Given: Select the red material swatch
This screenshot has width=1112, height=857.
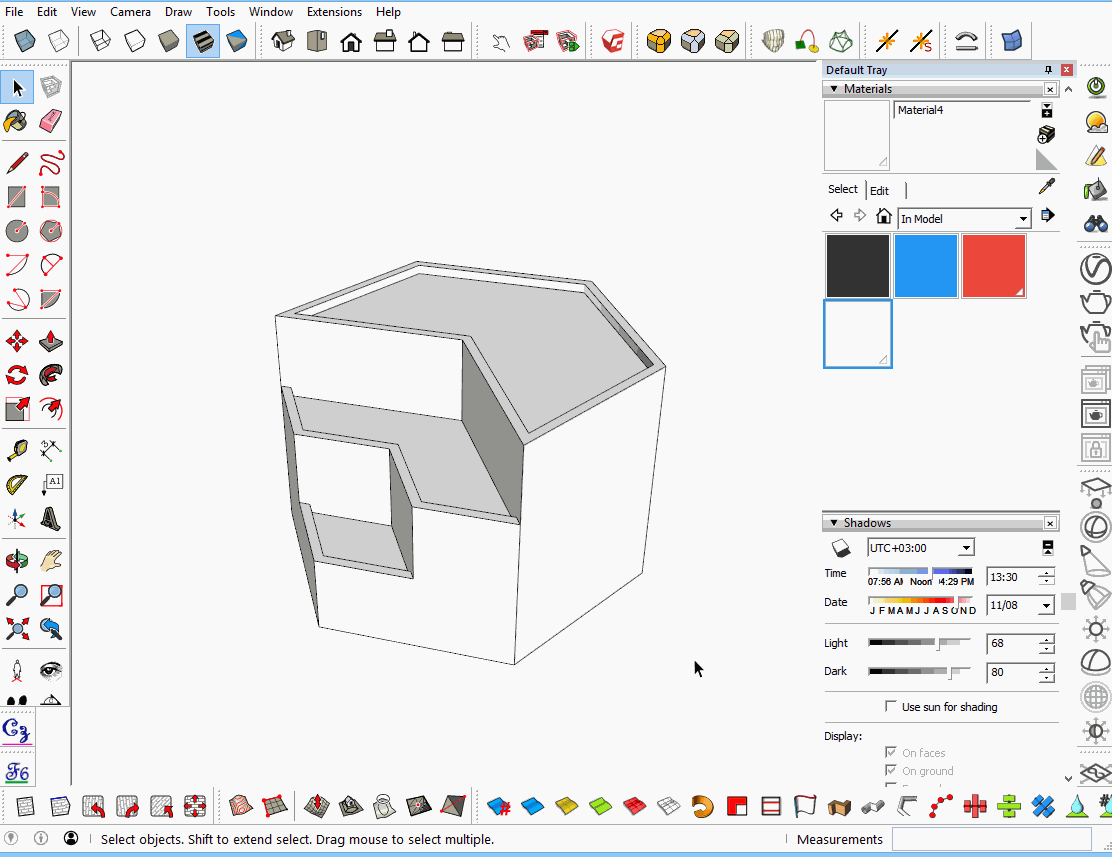Looking at the screenshot, I should pos(994,265).
